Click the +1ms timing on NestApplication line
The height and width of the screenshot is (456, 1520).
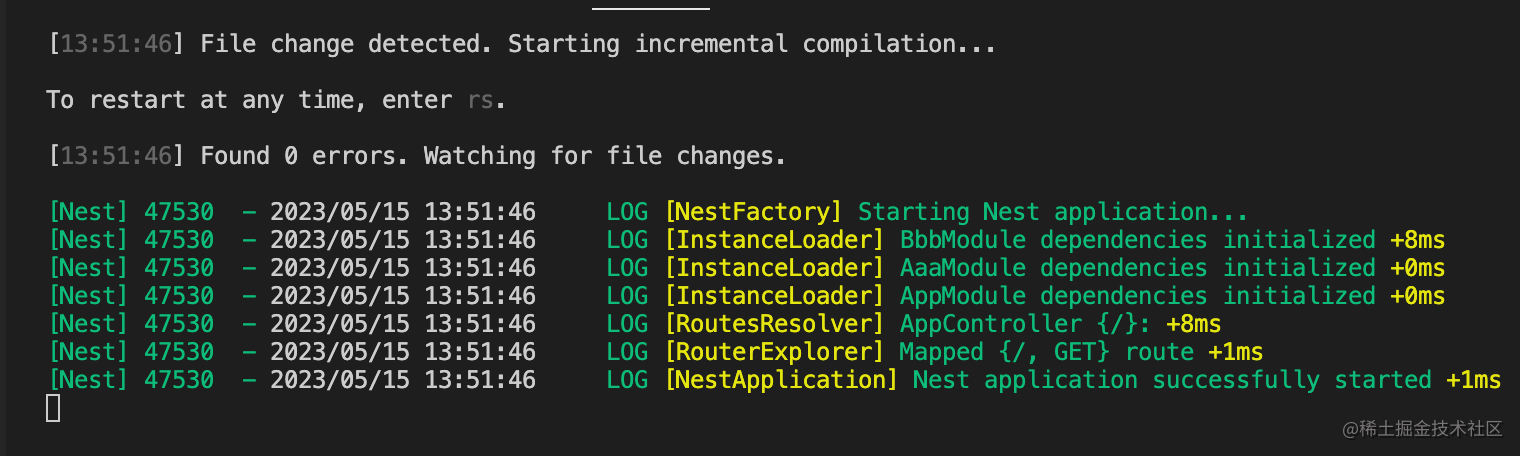(x=1473, y=380)
